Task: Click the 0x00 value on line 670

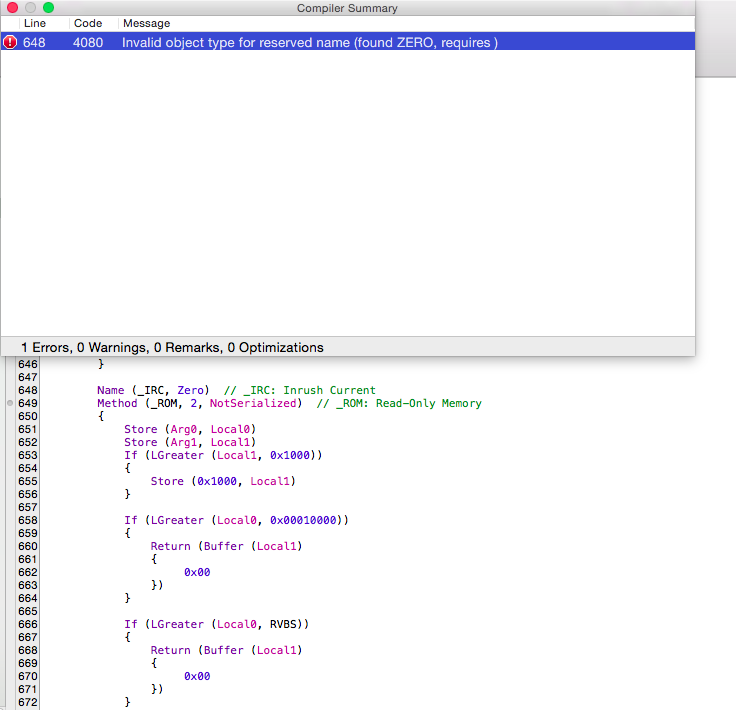Action: point(197,676)
